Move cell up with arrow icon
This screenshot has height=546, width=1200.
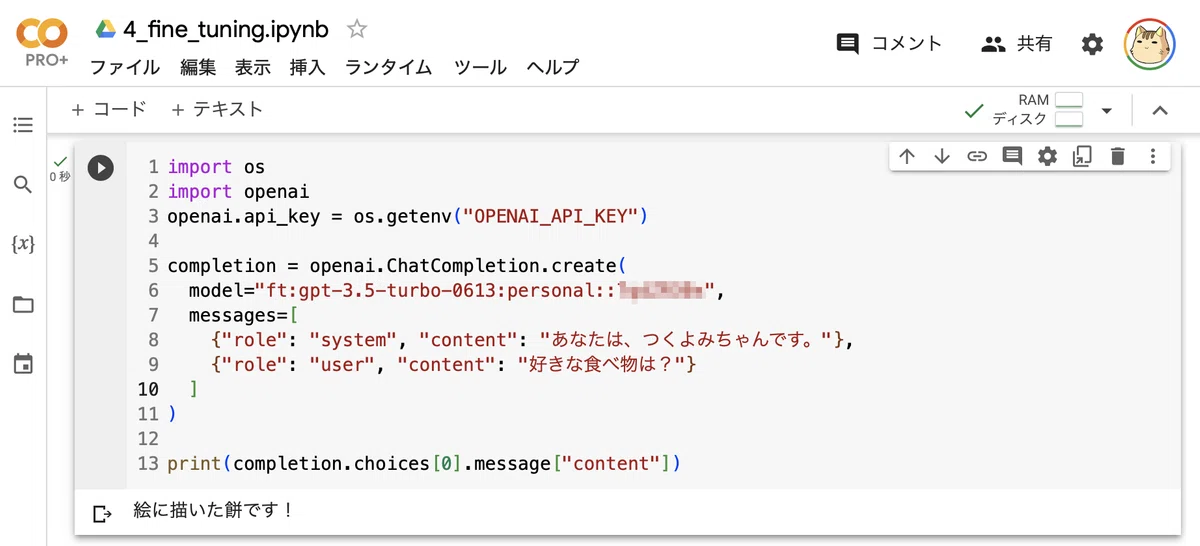pyautogui.click(x=907, y=156)
